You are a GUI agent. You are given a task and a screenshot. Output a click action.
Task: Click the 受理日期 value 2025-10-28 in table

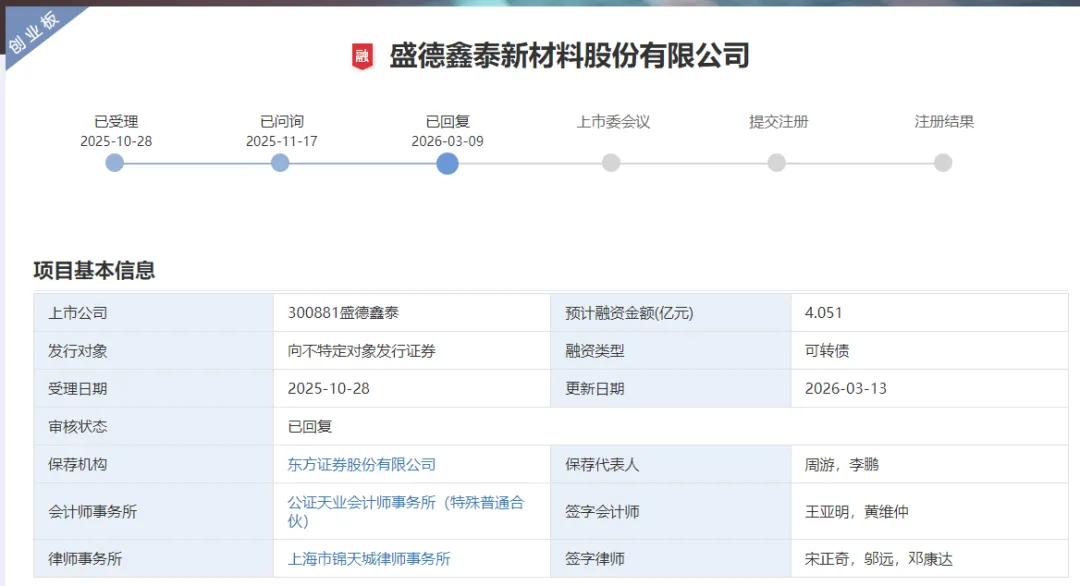(x=329, y=388)
